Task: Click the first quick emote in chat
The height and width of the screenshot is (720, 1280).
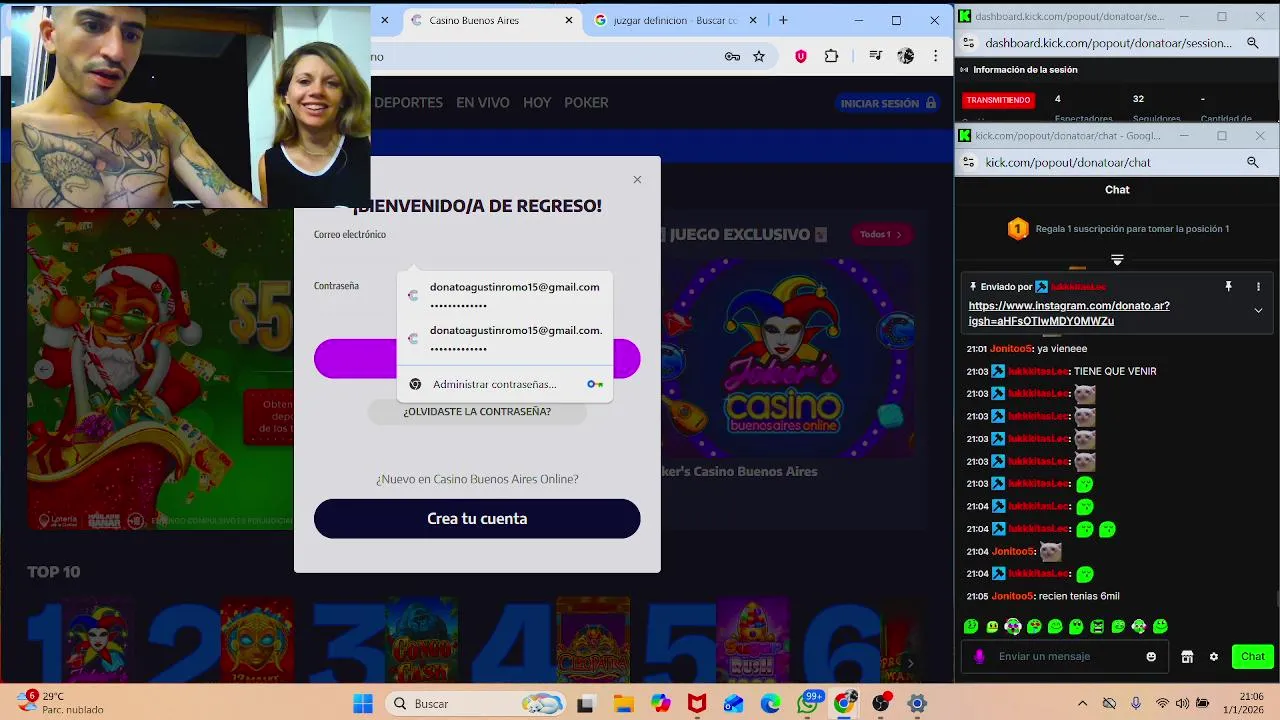Action: click(x=971, y=627)
